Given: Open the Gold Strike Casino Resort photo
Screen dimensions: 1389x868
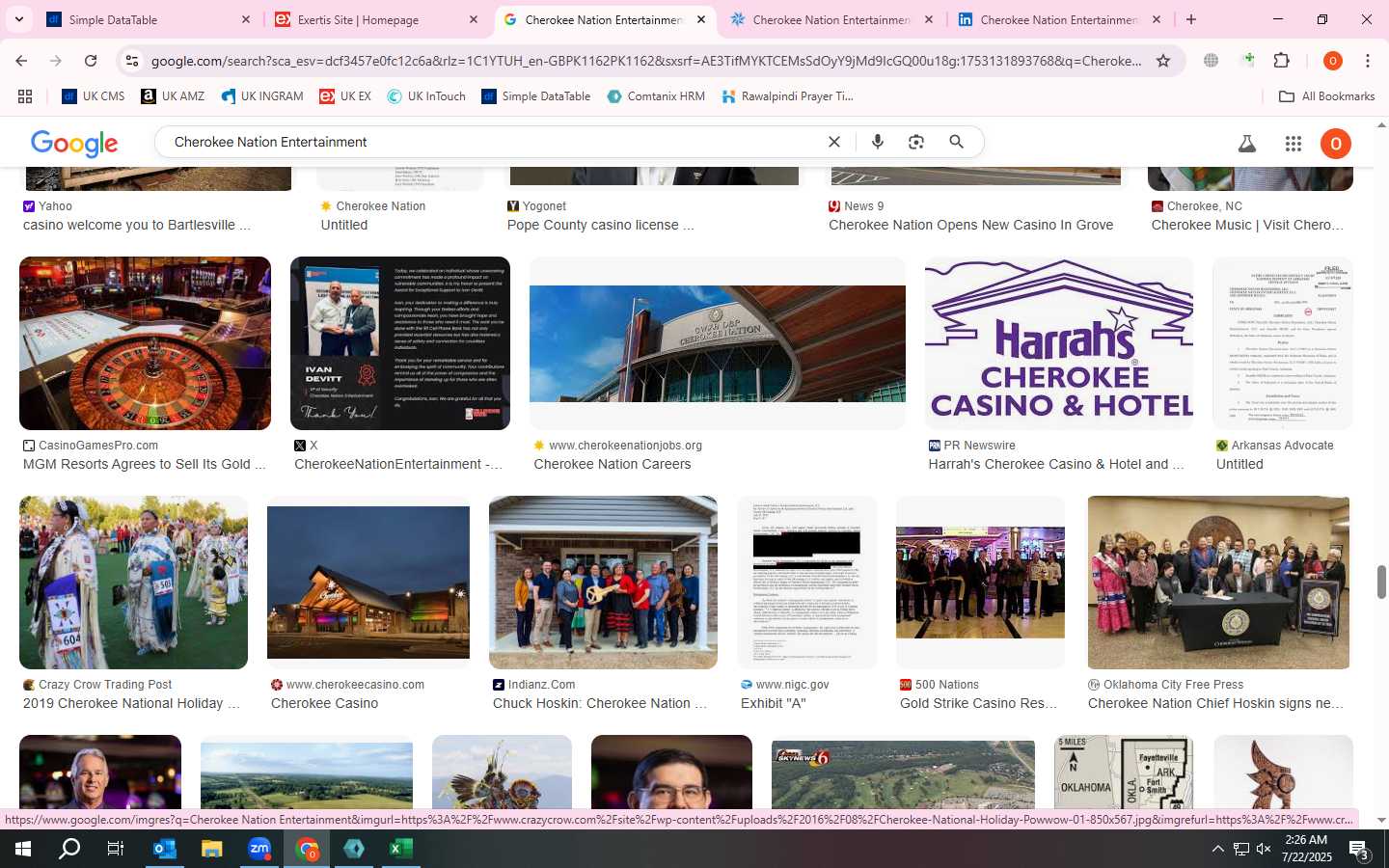Looking at the screenshot, I should pyautogui.click(x=980, y=583).
